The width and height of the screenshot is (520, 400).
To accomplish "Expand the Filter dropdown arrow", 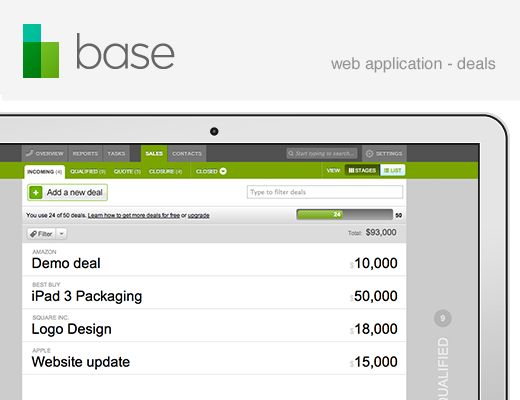I will [x=62, y=234].
